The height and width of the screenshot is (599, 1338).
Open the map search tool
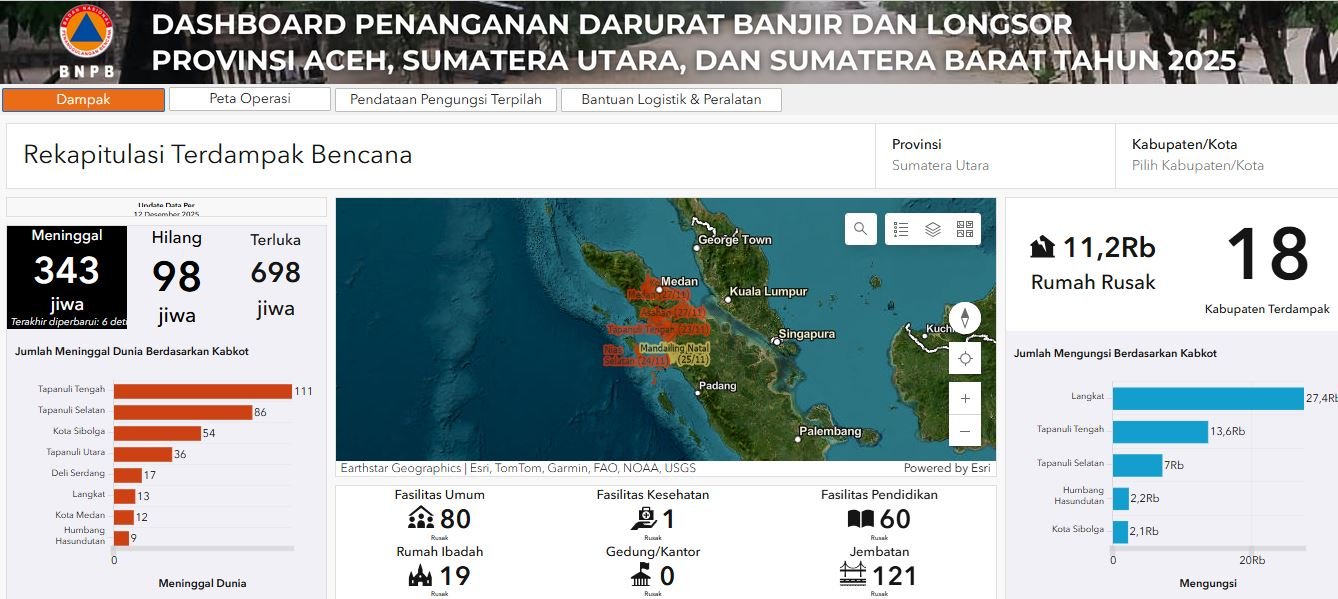tap(860, 229)
